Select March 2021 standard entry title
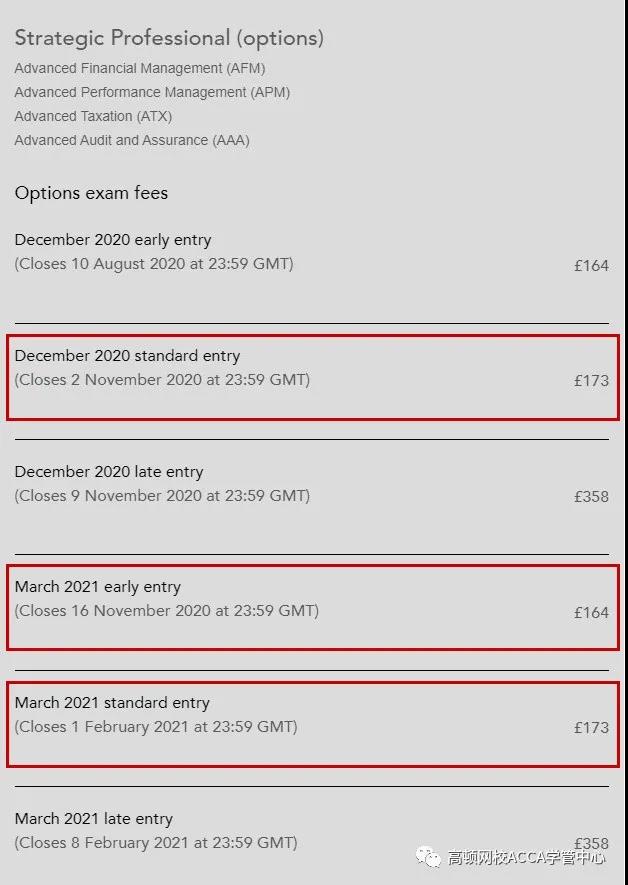This screenshot has width=628, height=885. click(x=112, y=703)
